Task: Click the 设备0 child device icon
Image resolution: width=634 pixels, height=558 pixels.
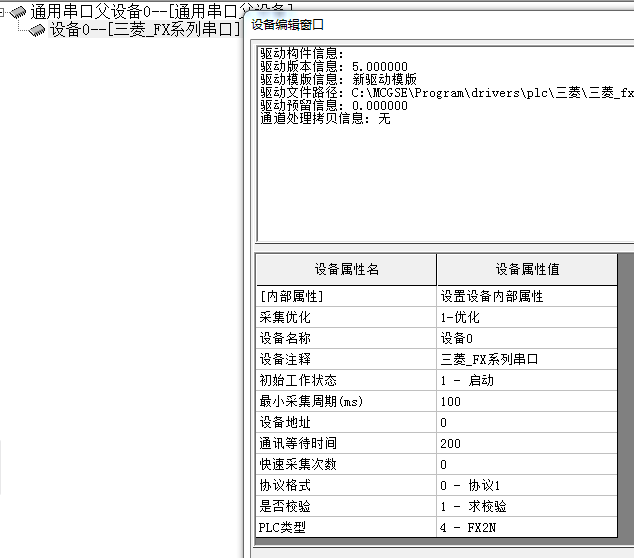Action: point(38,30)
